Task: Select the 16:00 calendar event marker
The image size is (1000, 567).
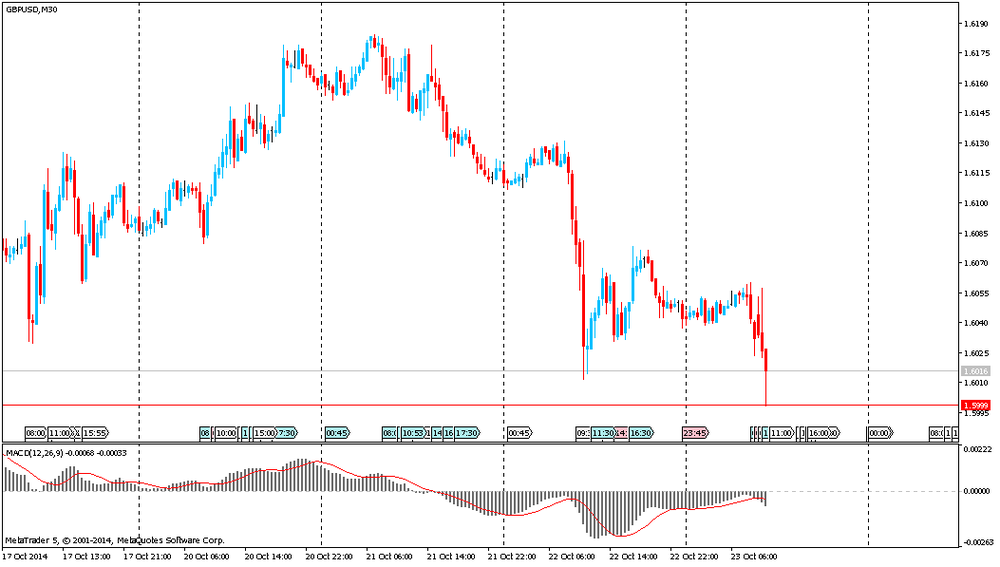Action: click(x=818, y=433)
